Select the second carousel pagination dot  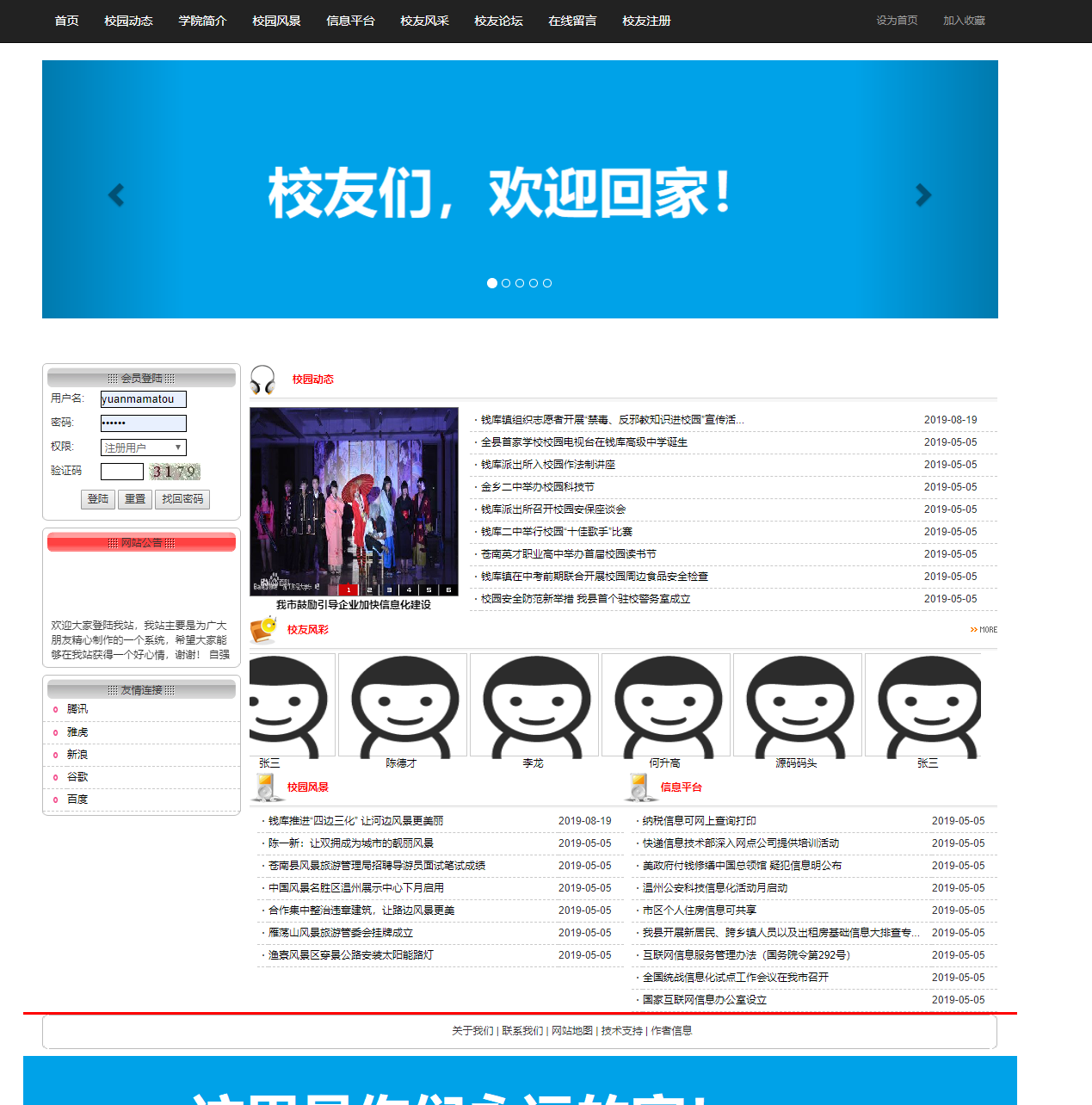(x=506, y=282)
